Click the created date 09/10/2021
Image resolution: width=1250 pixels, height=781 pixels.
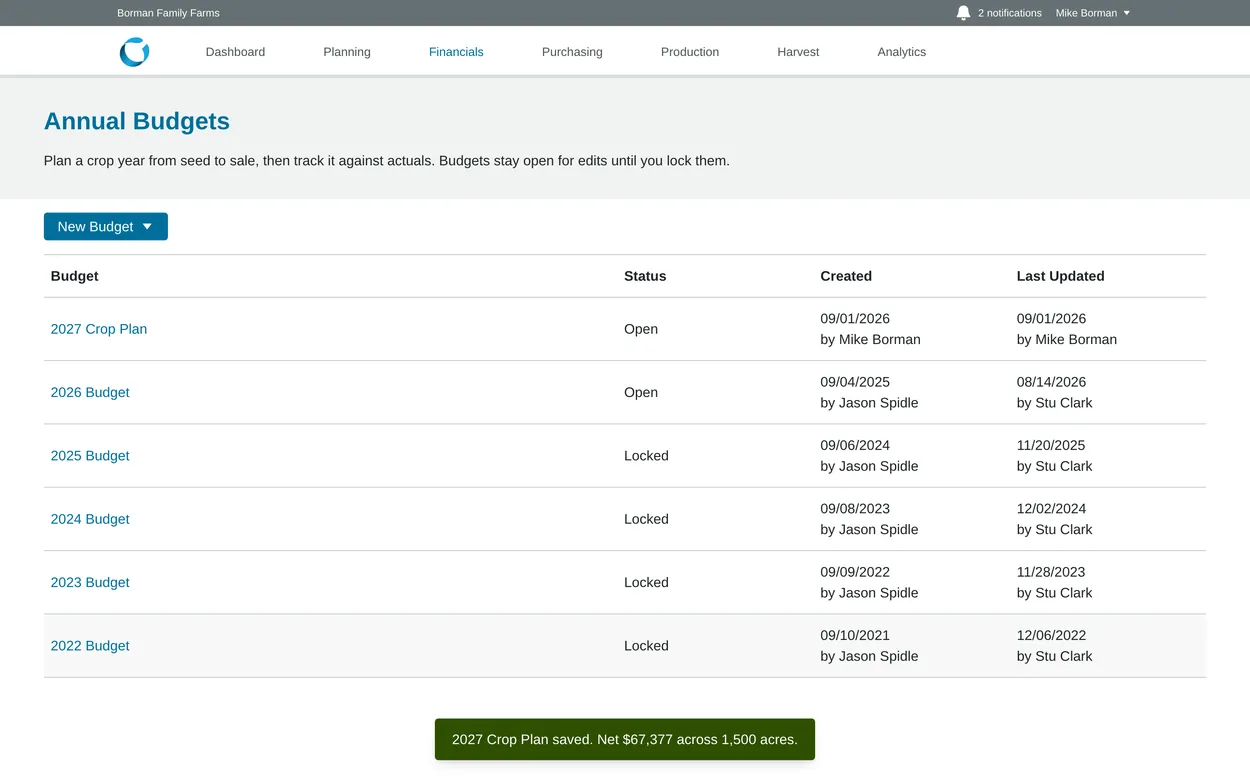pos(855,635)
